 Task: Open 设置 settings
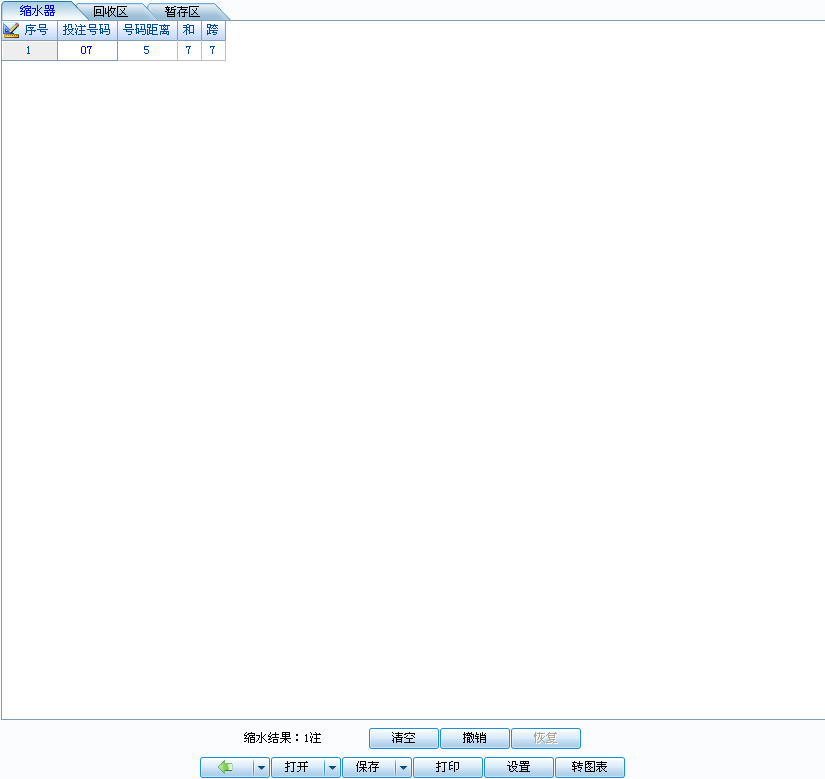[518, 767]
